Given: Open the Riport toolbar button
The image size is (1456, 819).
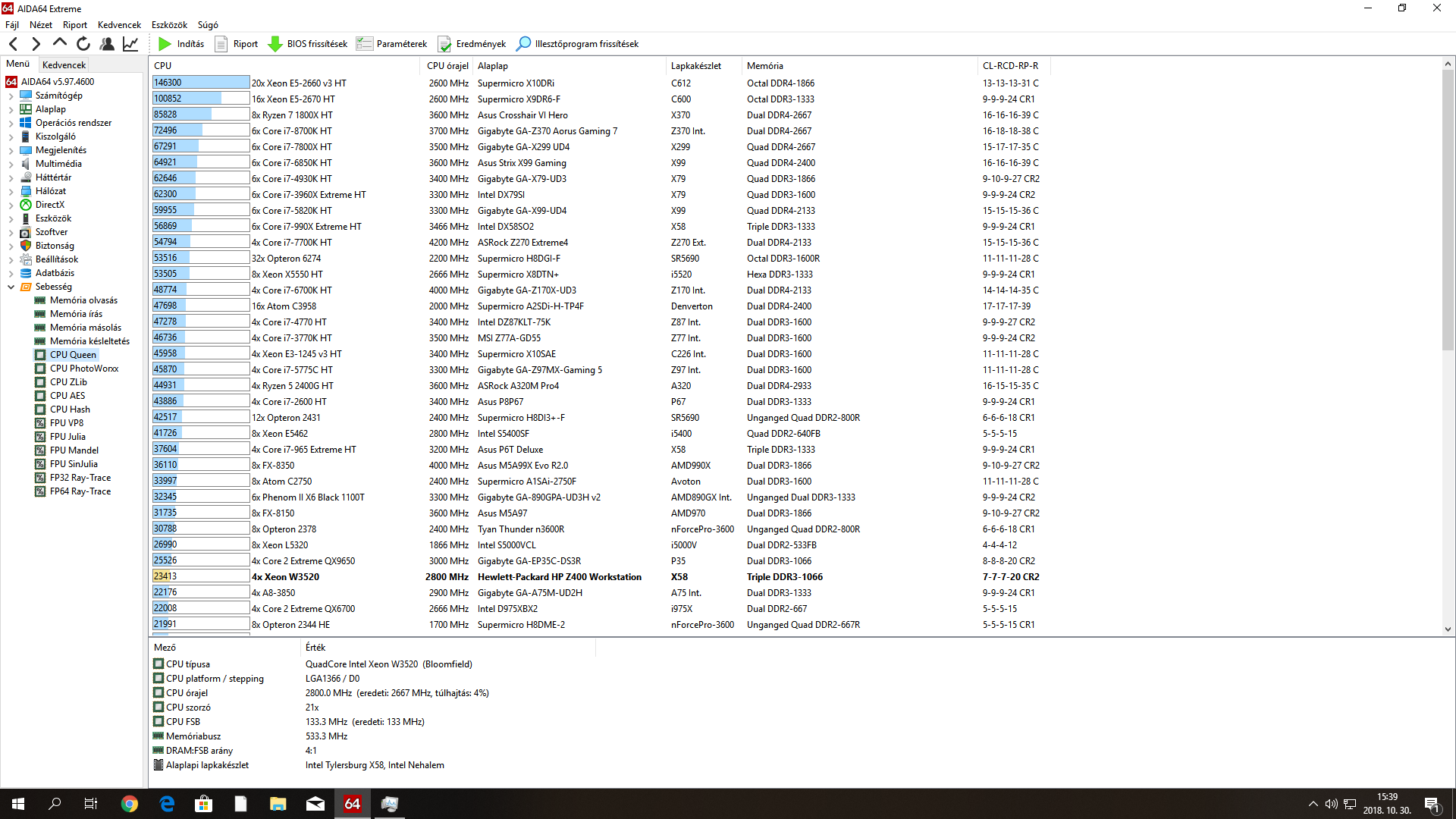Looking at the screenshot, I should tap(237, 44).
